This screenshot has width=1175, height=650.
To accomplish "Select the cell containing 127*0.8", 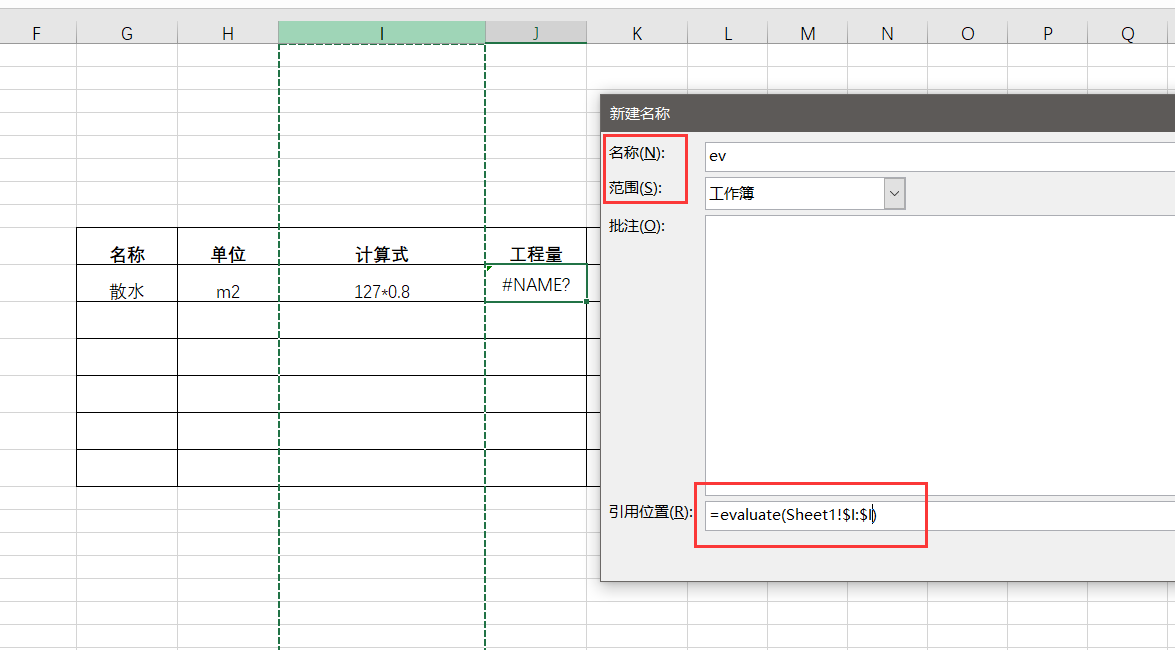I will pyautogui.click(x=382, y=292).
